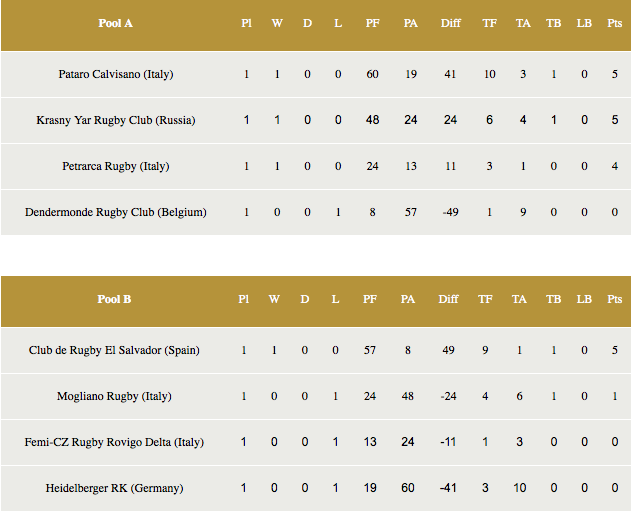Select Krasny Yar Rugby Club (Russia) row
This screenshot has width=632, height=511.
tap(116, 120)
